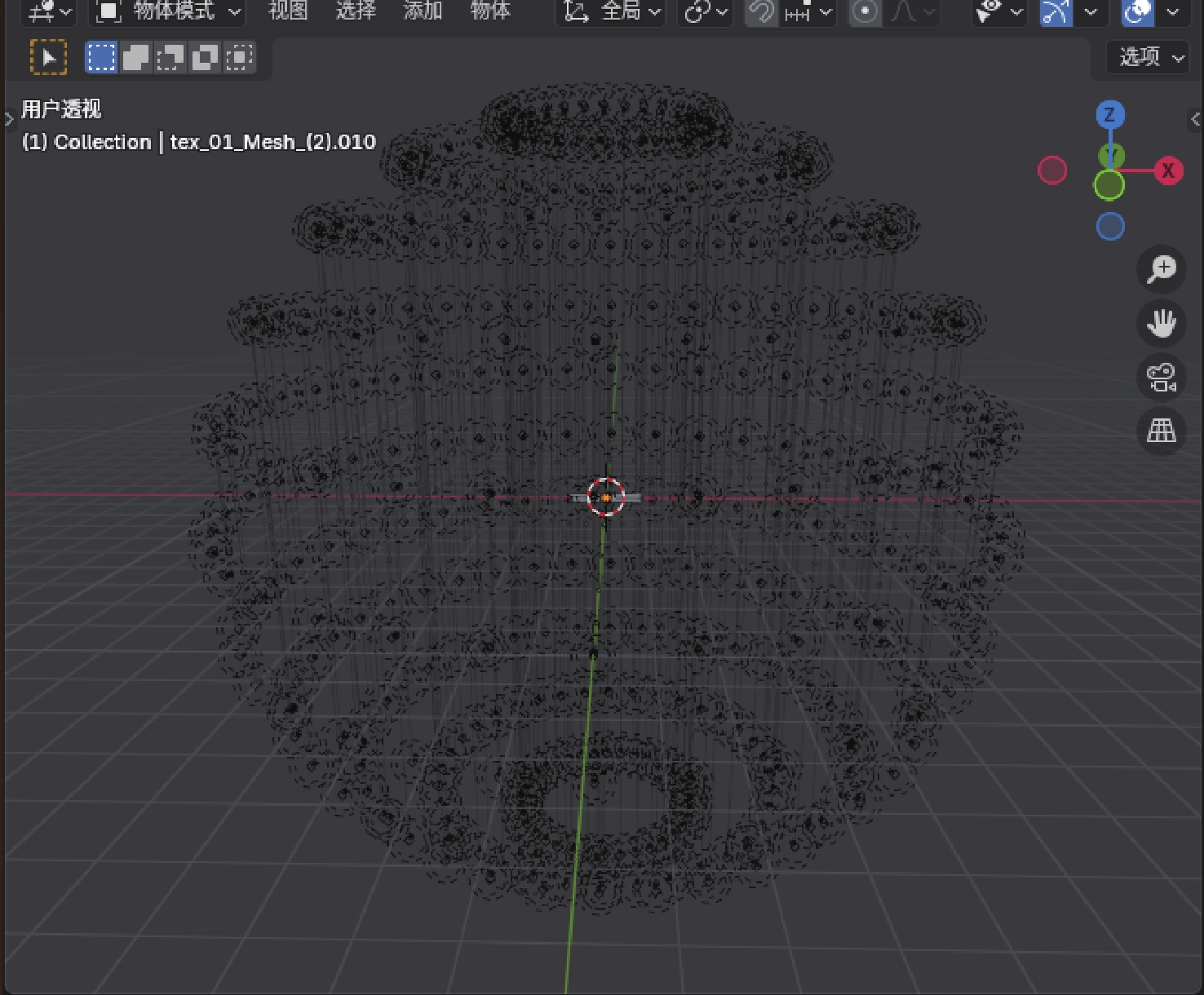This screenshot has width=1204, height=995.
Task: Toggle the show overlays button
Action: (1137, 11)
